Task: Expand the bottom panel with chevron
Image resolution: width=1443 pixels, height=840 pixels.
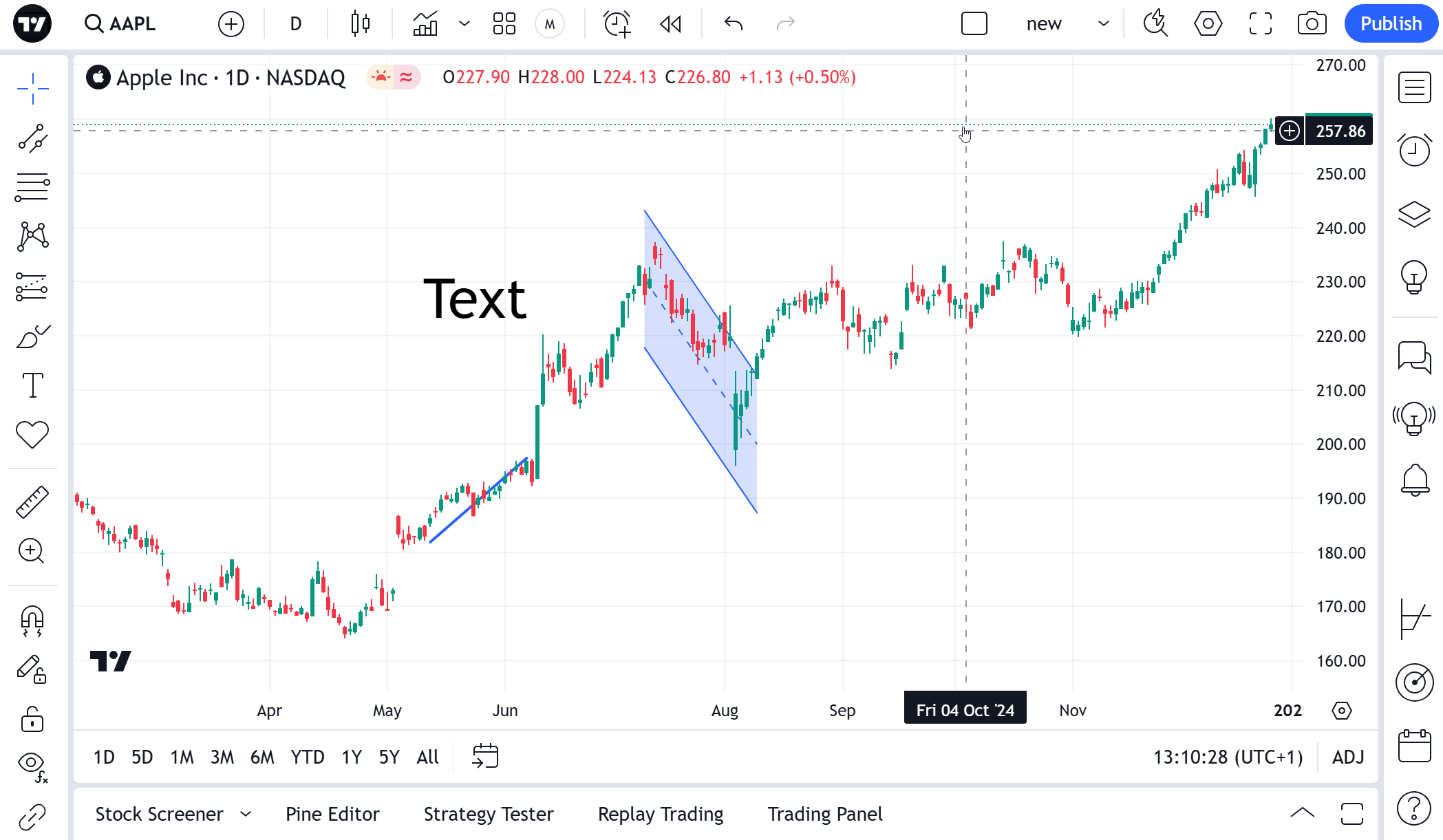Action: click(x=1302, y=813)
